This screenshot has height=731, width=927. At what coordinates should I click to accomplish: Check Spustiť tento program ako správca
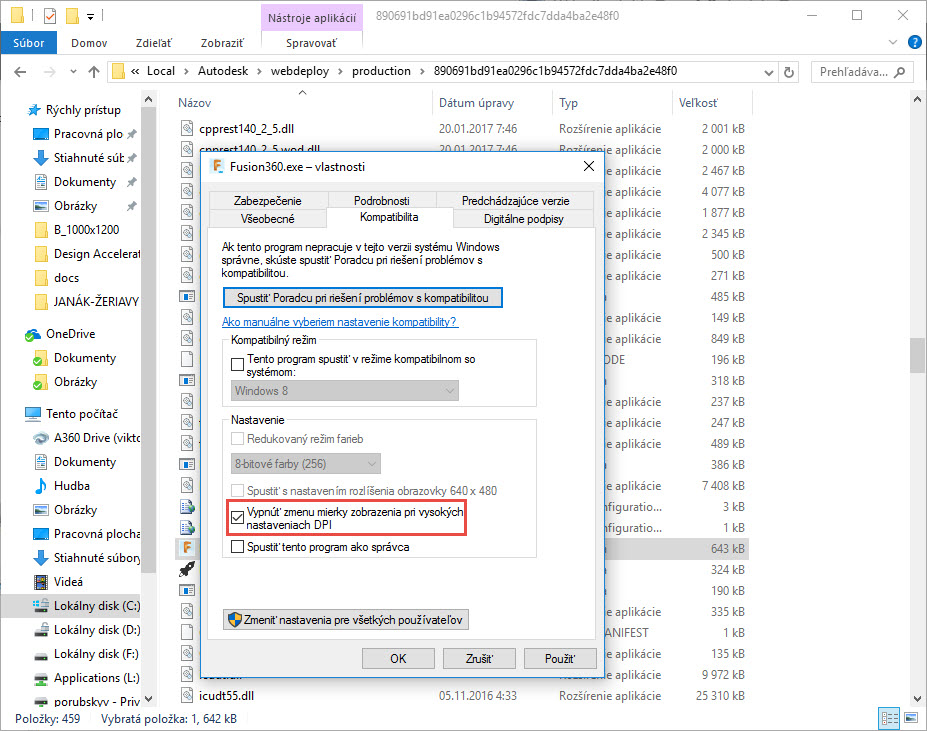click(238, 547)
